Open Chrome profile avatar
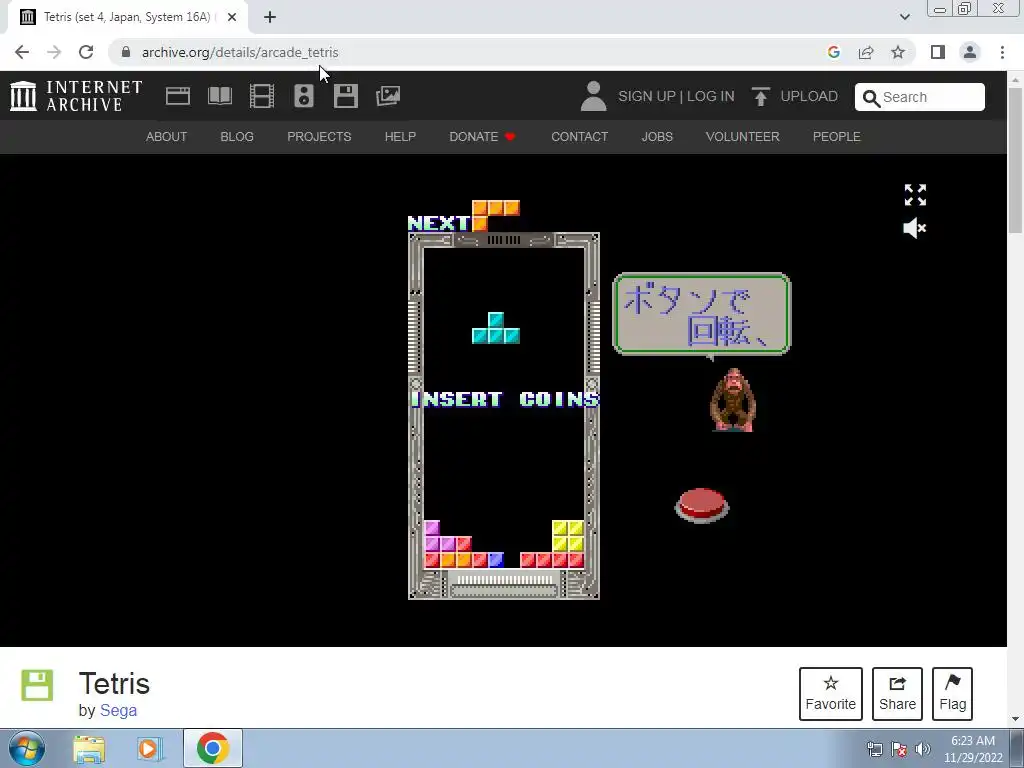 point(970,52)
